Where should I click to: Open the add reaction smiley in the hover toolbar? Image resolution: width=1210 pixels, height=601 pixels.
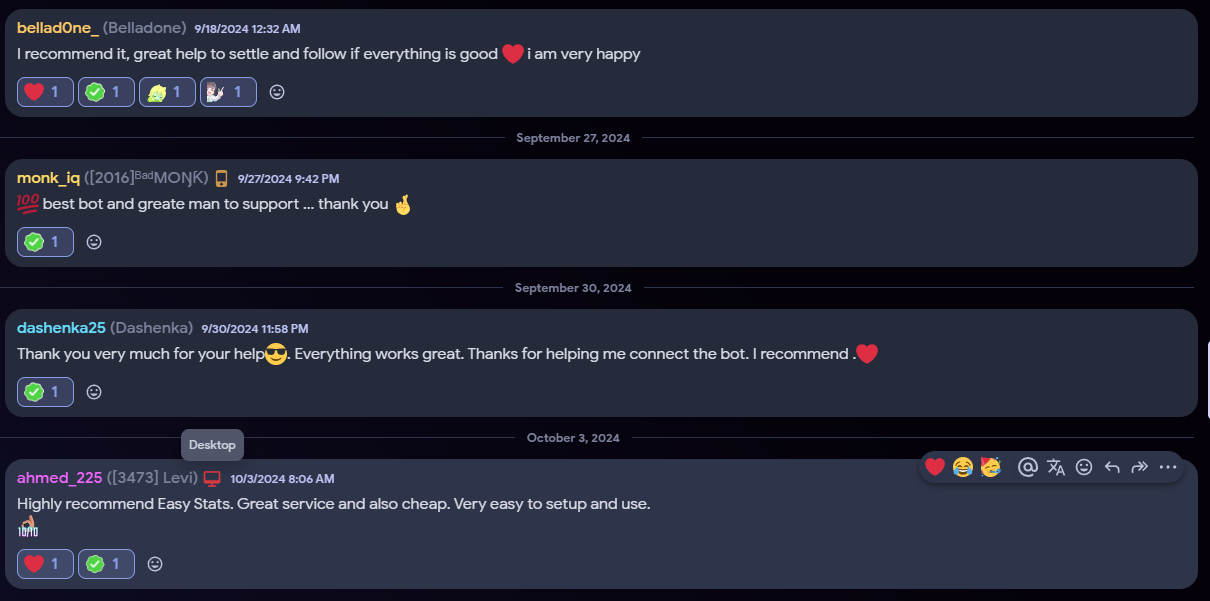pos(1084,467)
